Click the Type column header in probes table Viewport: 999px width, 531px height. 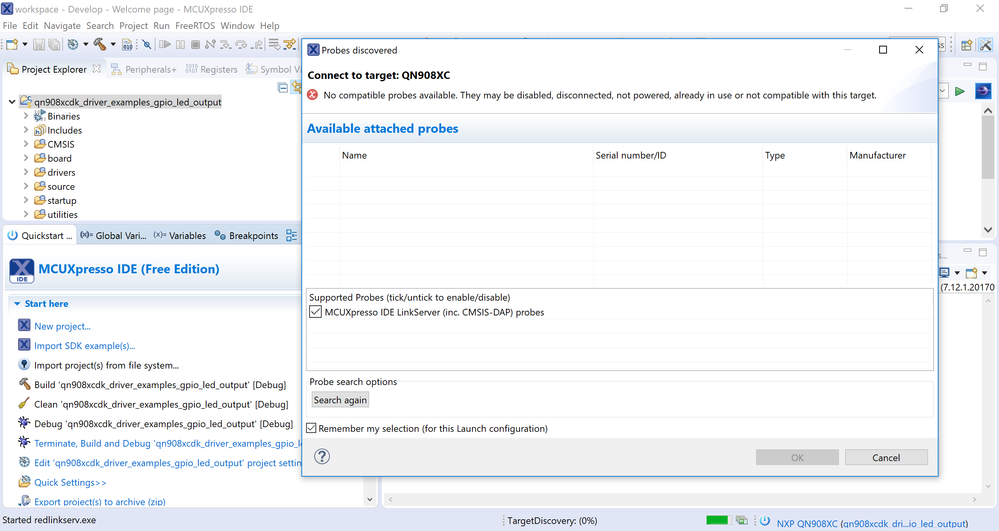(x=775, y=155)
